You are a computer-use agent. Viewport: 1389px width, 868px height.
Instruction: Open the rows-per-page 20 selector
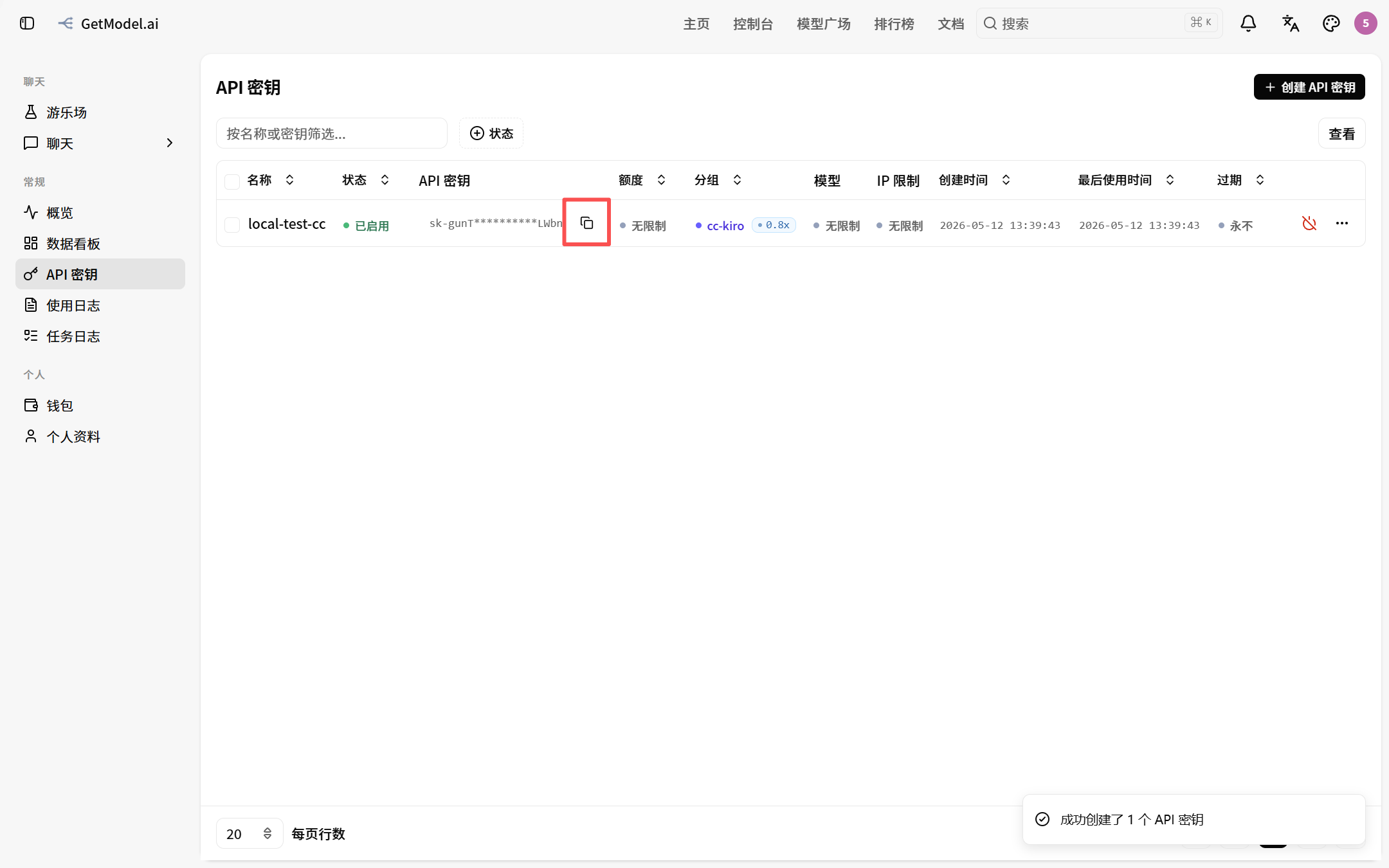pyautogui.click(x=250, y=833)
